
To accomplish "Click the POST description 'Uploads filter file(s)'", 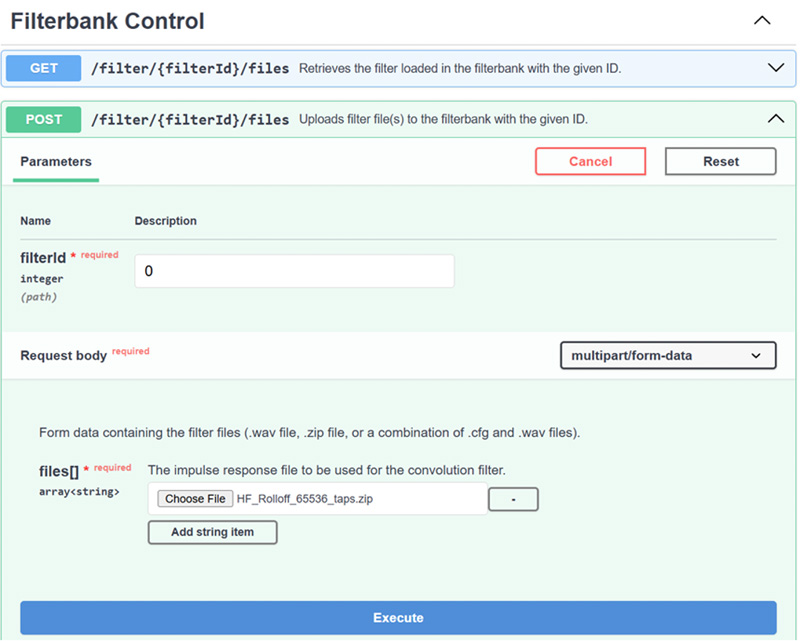I will pos(443,119).
